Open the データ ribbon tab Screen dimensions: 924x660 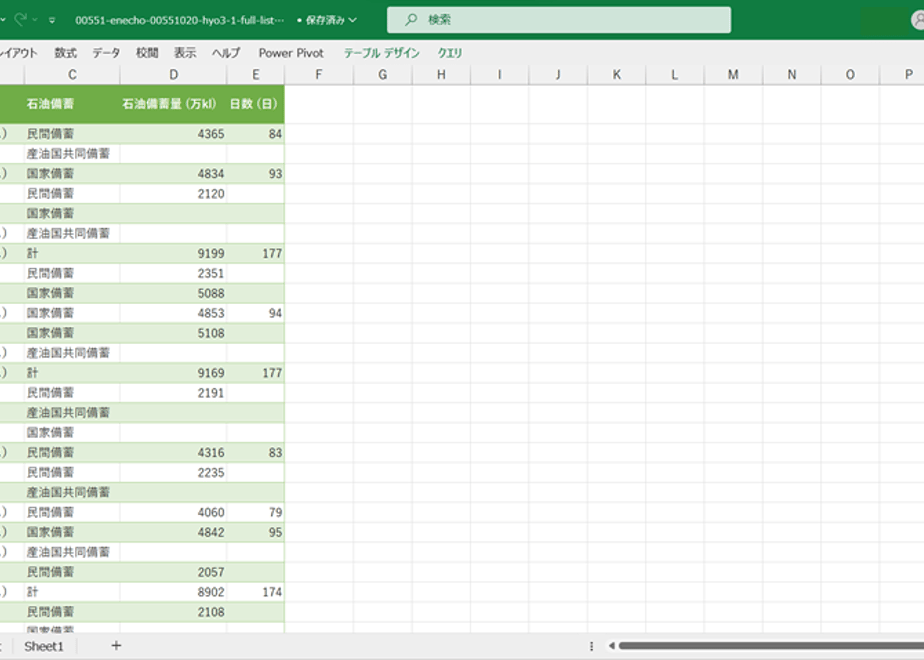[106, 53]
